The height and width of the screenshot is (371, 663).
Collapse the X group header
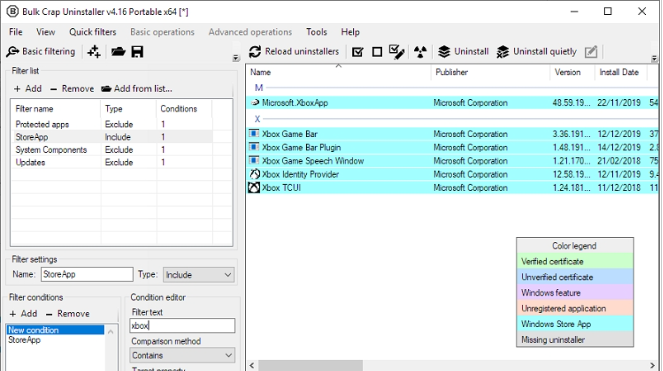pyautogui.click(x=452, y=119)
